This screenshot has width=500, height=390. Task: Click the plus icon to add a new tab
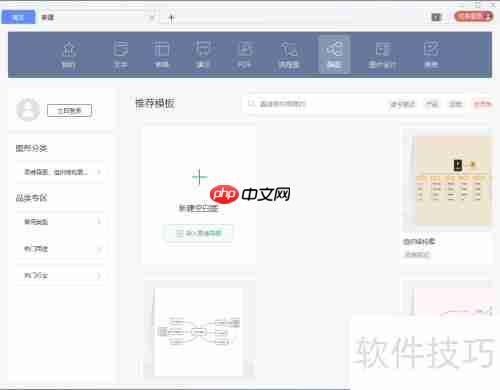click(171, 18)
